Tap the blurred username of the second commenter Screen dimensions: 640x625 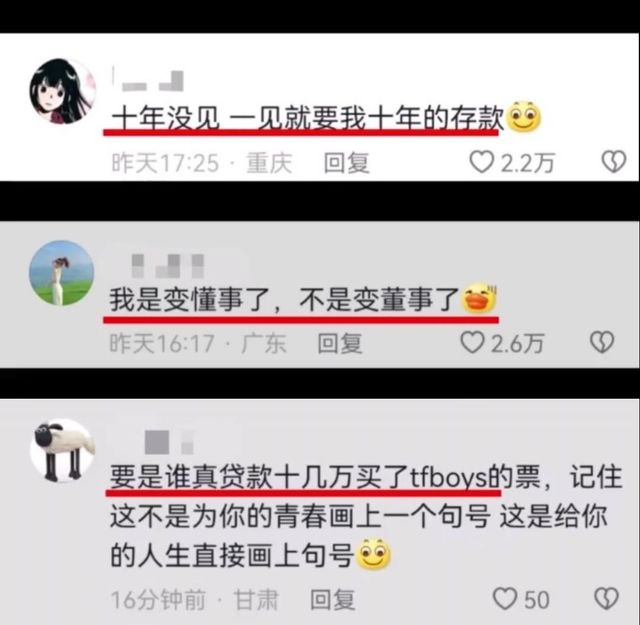[x=167, y=266]
